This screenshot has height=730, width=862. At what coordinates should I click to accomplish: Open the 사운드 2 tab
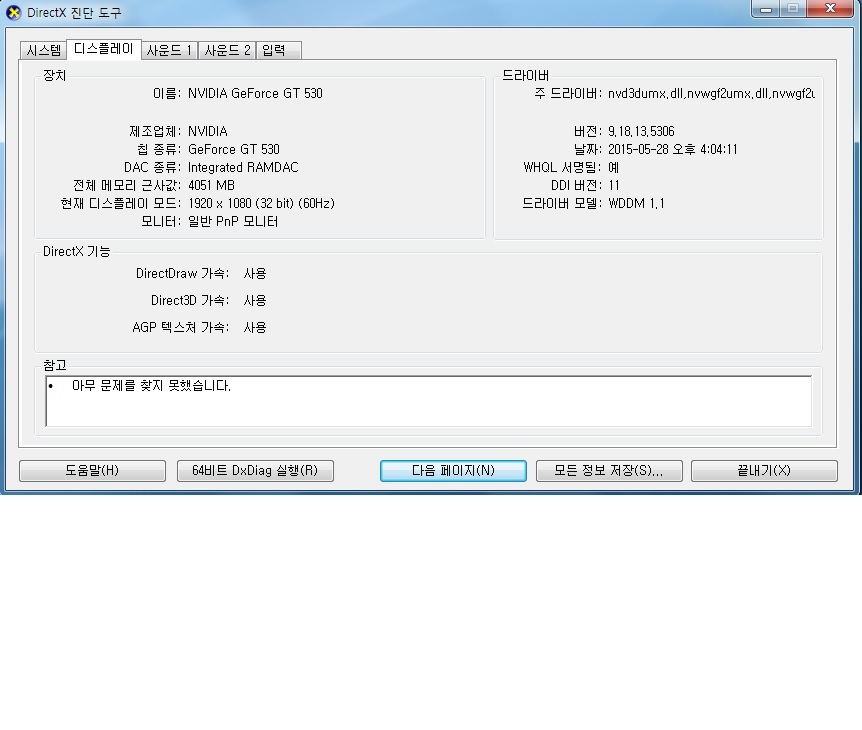[x=227, y=50]
